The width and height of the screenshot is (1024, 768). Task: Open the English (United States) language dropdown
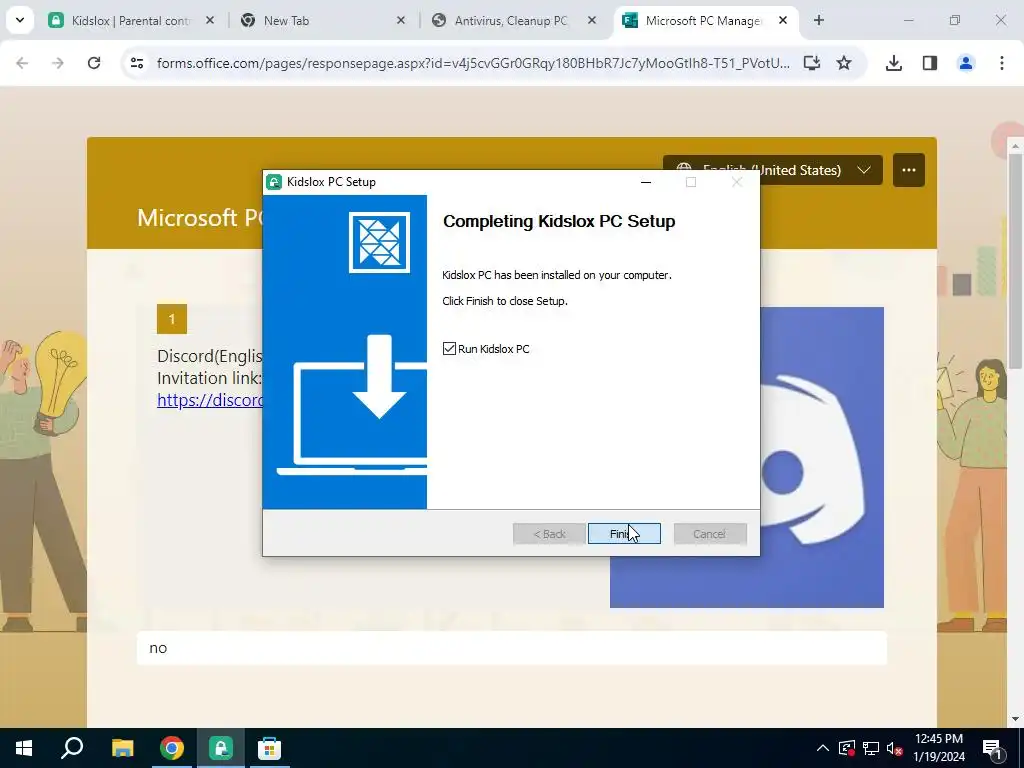[x=773, y=170]
